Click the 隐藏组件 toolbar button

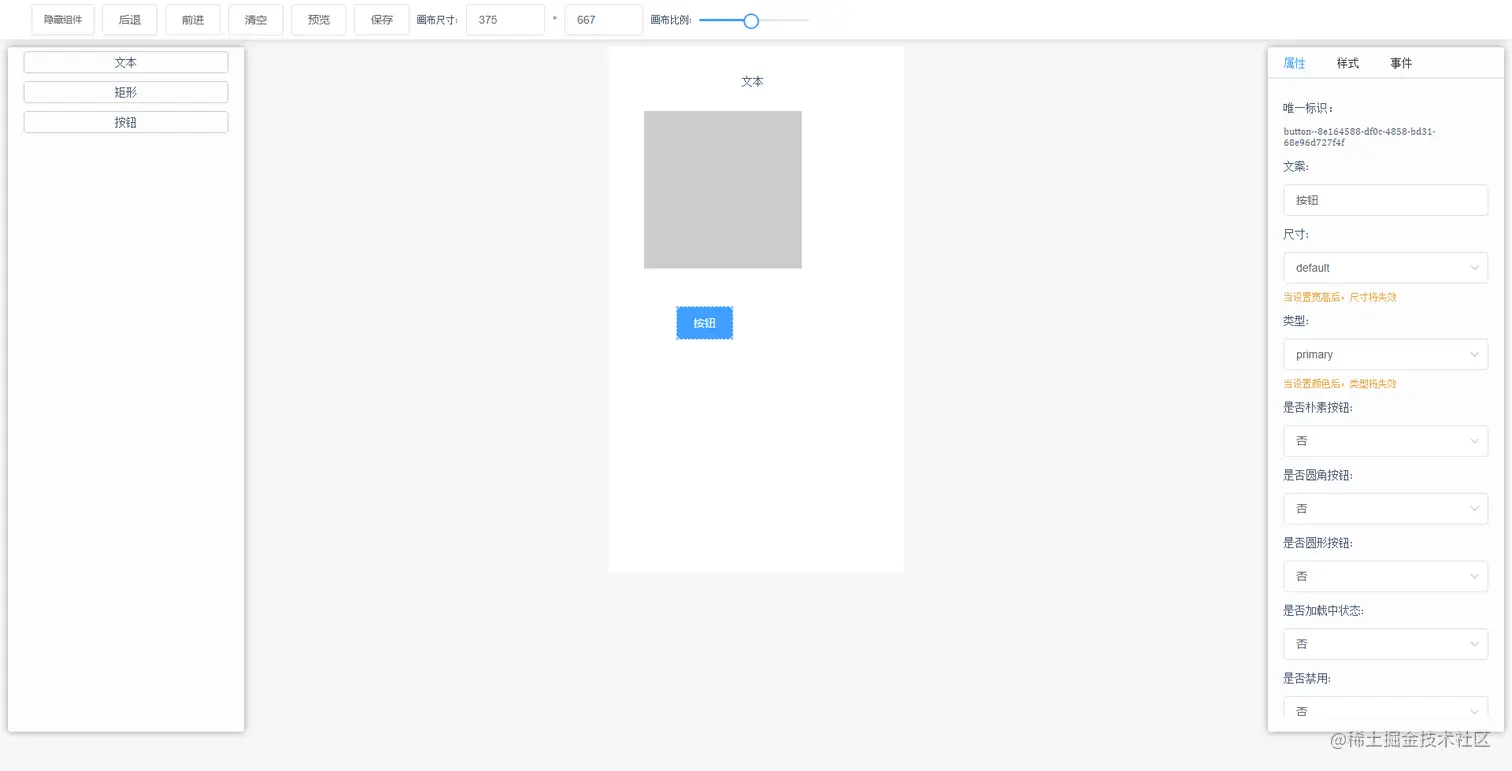(x=63, y=20)
